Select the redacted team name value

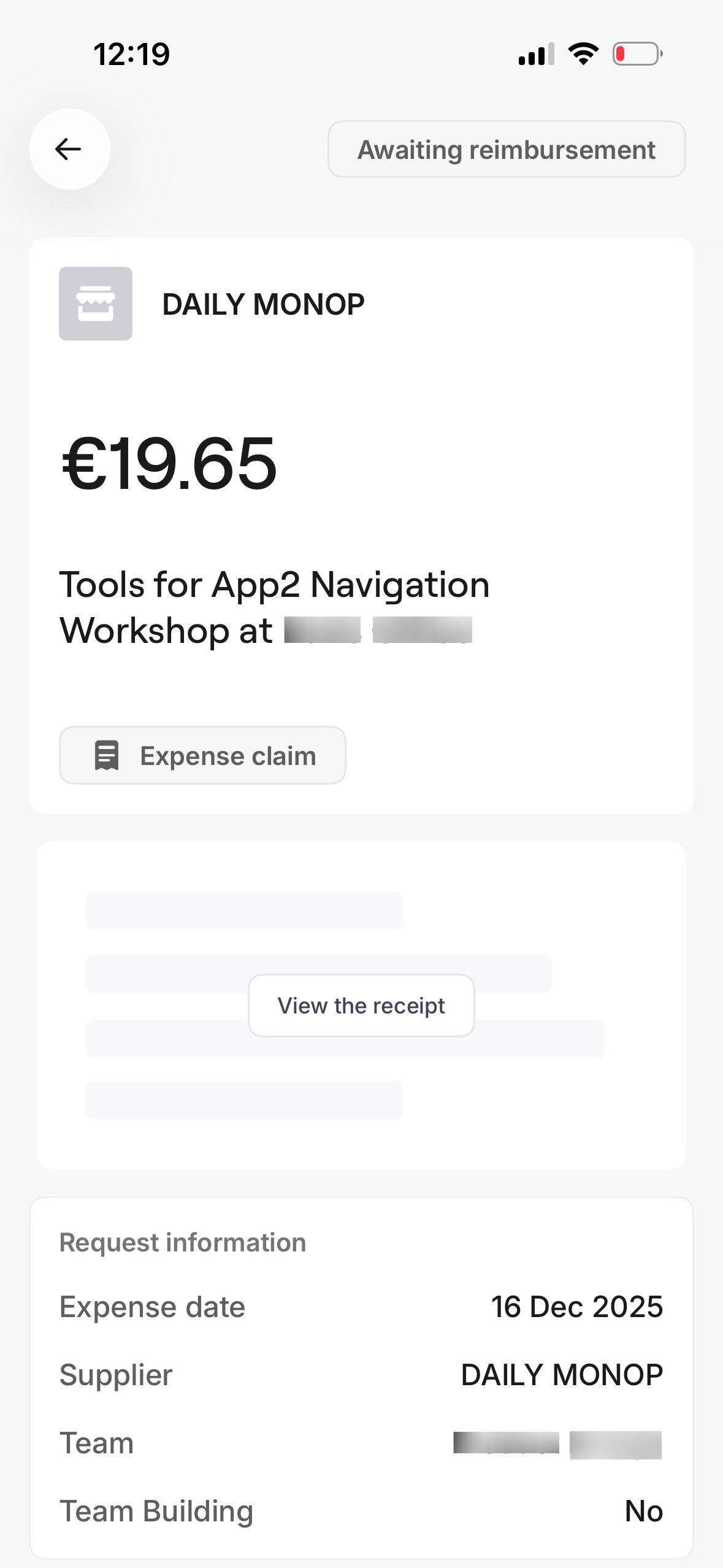click(558, 1443)
